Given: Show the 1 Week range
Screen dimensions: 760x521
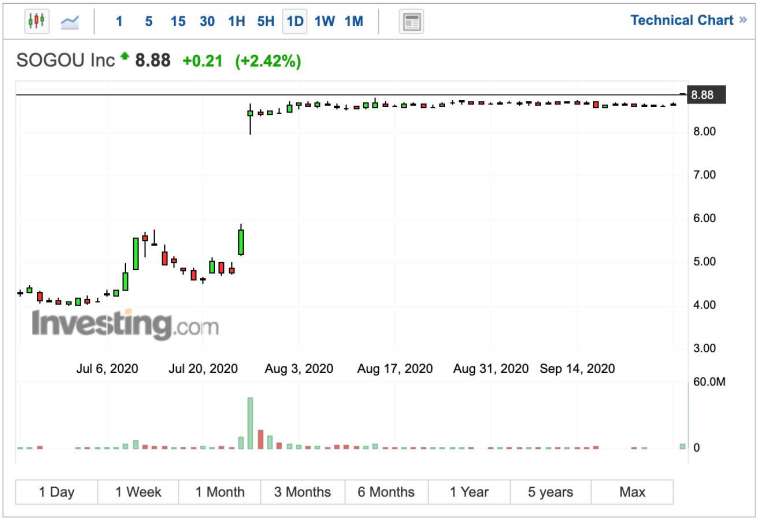Looking at the screenshot, I should coord(138,492).
